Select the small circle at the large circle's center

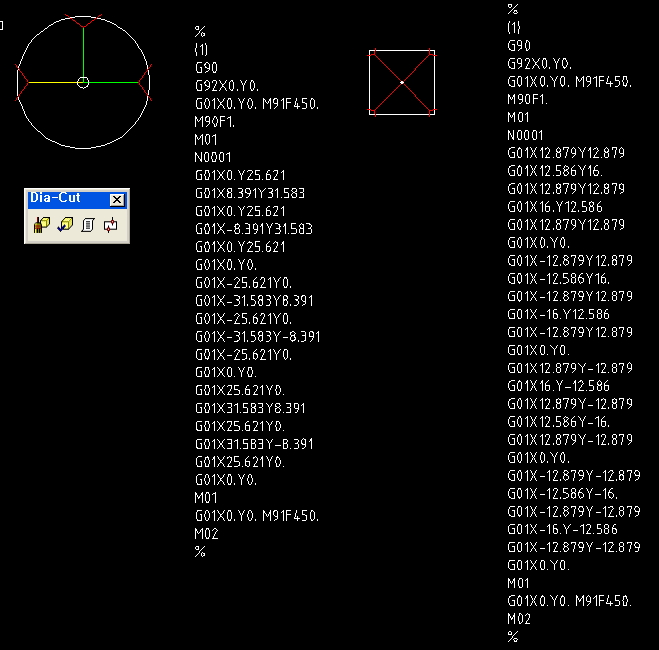tap(83, 83)
